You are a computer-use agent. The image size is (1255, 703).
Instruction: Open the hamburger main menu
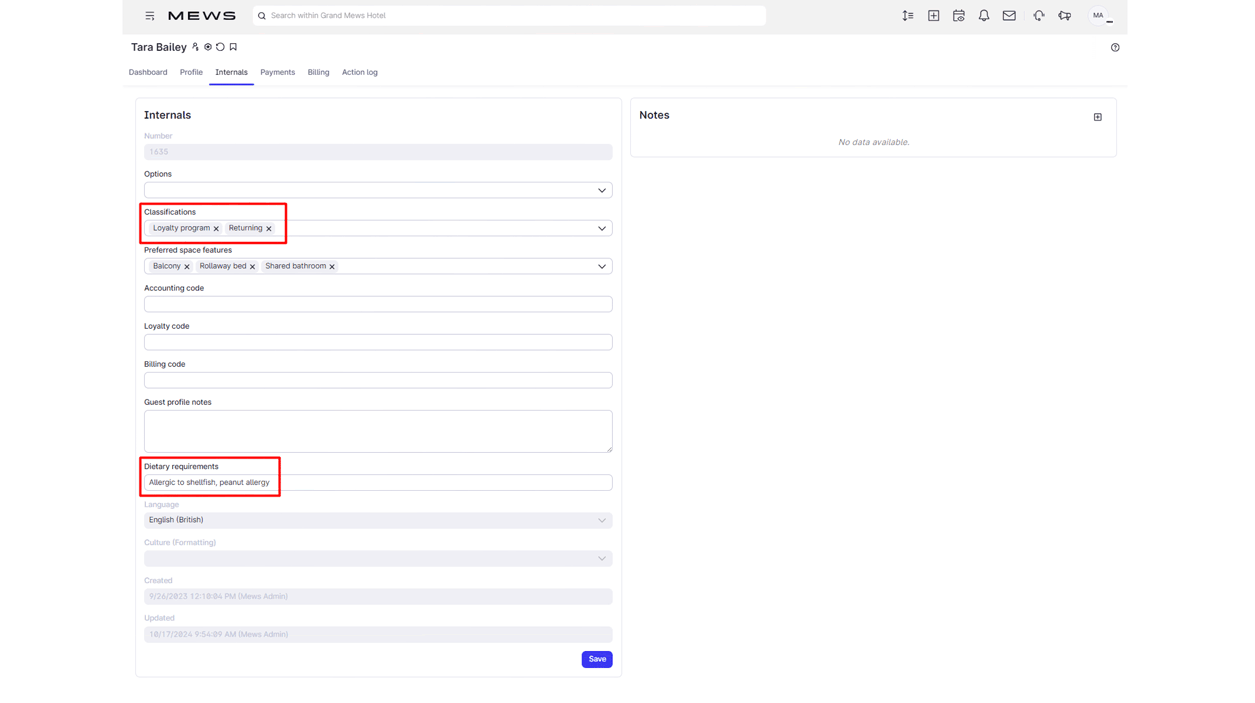tap(150, 16)
